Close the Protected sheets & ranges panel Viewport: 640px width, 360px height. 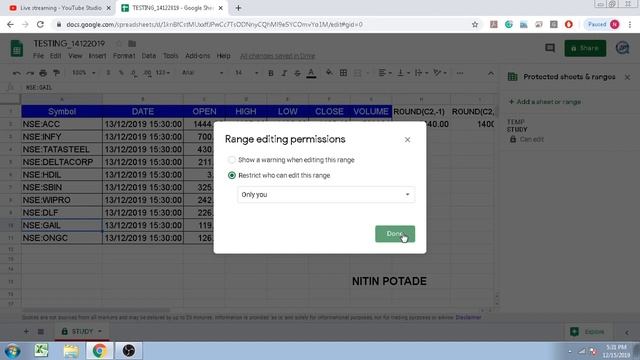[627, 77]
